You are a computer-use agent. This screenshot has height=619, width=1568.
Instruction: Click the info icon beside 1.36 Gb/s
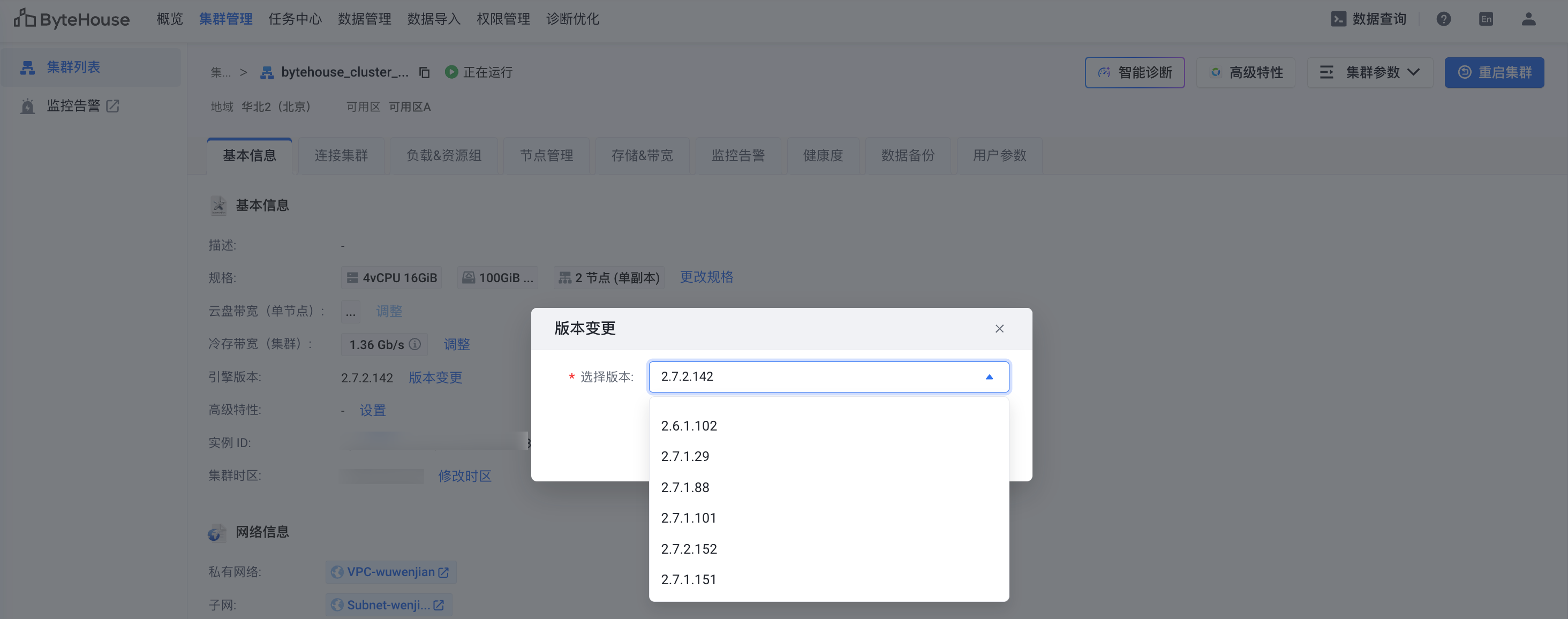pyautogui.click(x=415, y=344)
